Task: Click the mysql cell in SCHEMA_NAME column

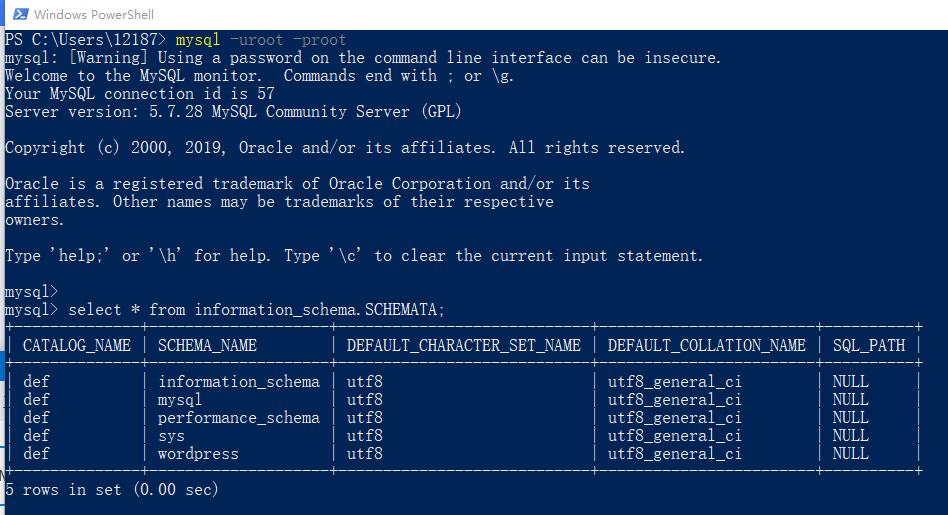Action: (180, 400)
